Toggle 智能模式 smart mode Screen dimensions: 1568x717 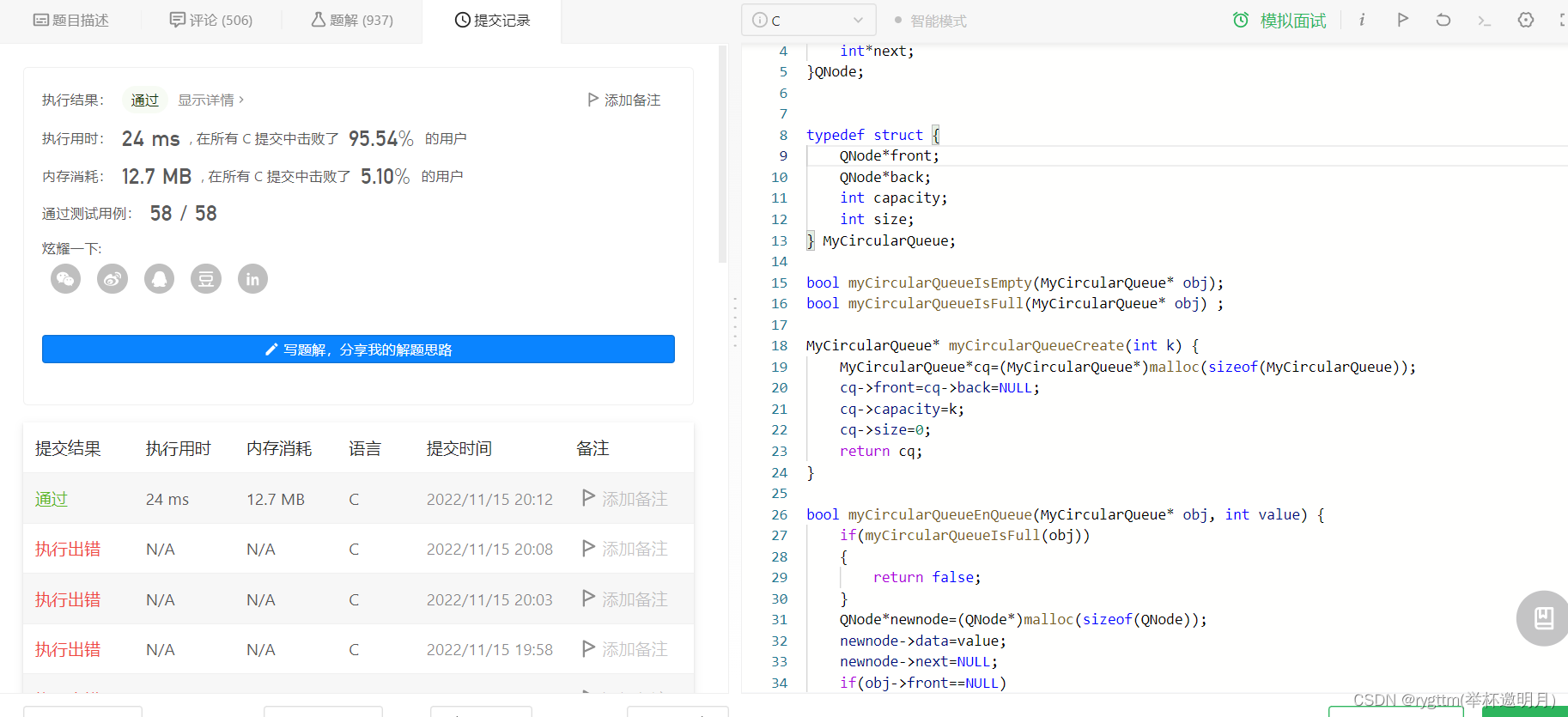coord(930,21)
